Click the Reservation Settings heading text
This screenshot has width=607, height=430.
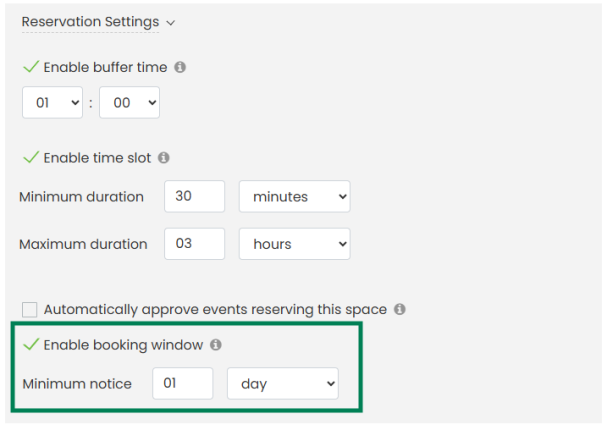[x=90, y=22]
